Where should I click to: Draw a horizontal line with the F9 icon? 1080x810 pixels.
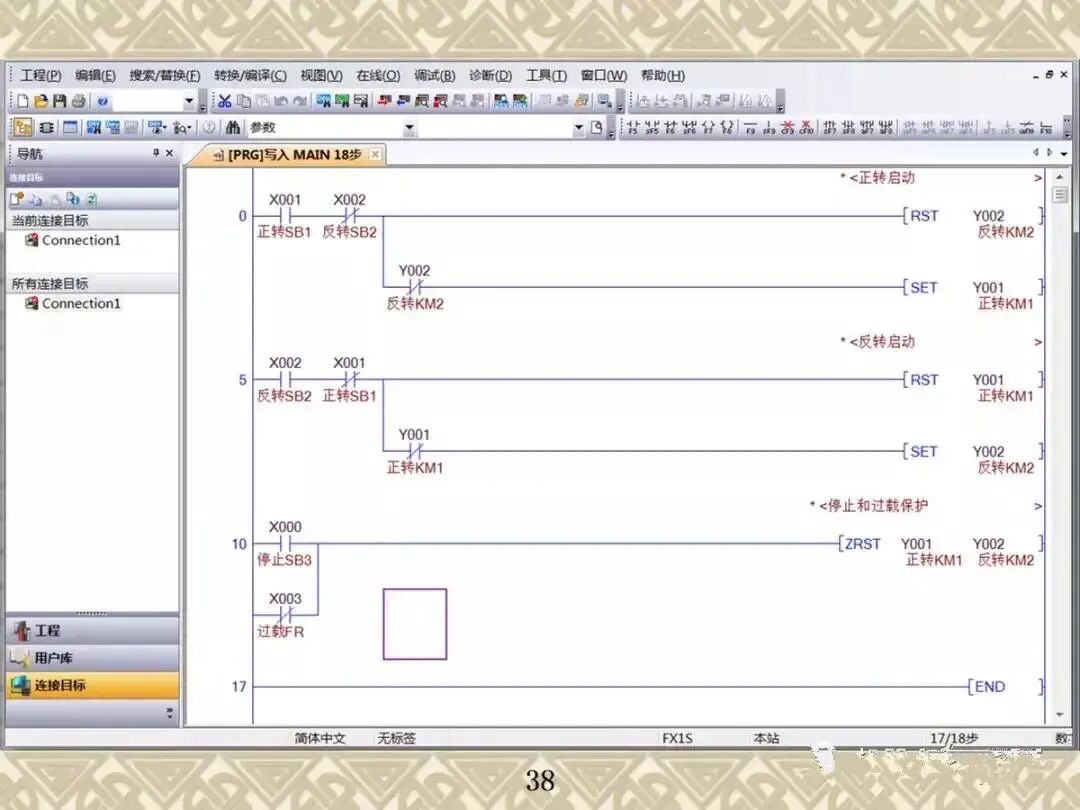pos(750,127)
